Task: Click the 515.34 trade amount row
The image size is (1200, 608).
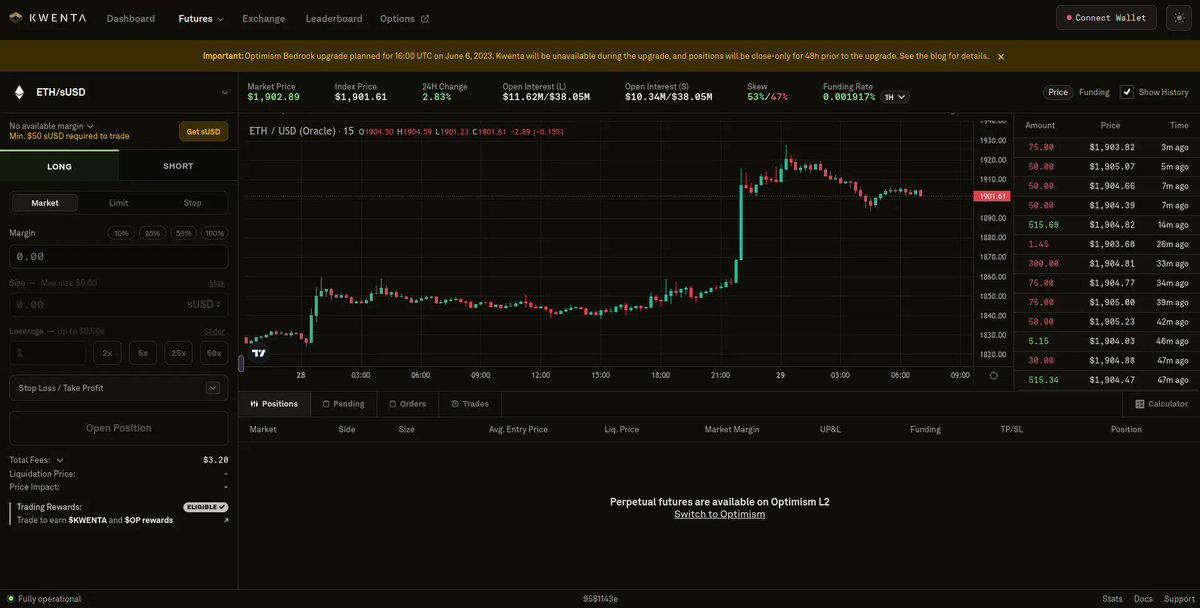Action: 1107,380
